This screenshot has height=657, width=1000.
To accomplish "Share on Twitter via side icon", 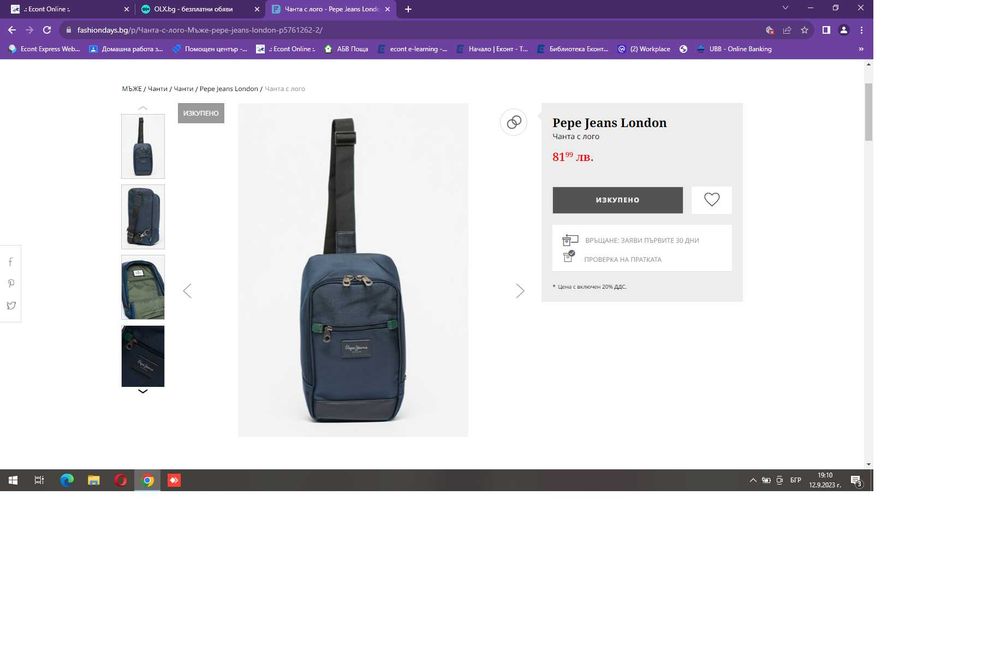I will tap(10, 306).
